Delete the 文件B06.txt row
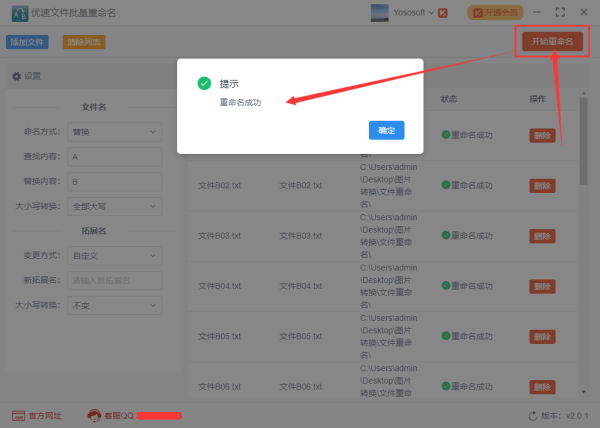600x428 pixels. [542, 387]
